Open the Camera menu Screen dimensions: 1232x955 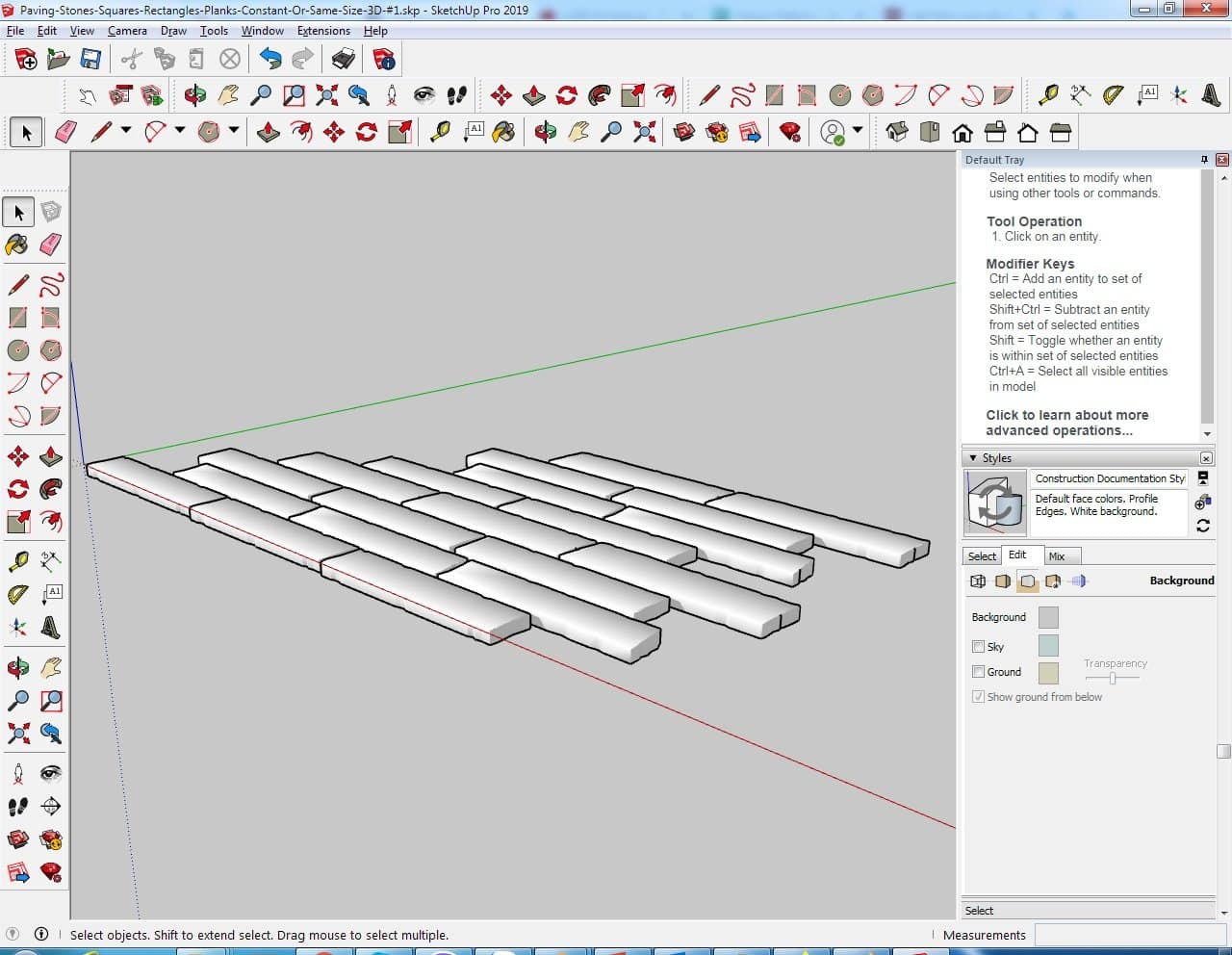point(127,31)
